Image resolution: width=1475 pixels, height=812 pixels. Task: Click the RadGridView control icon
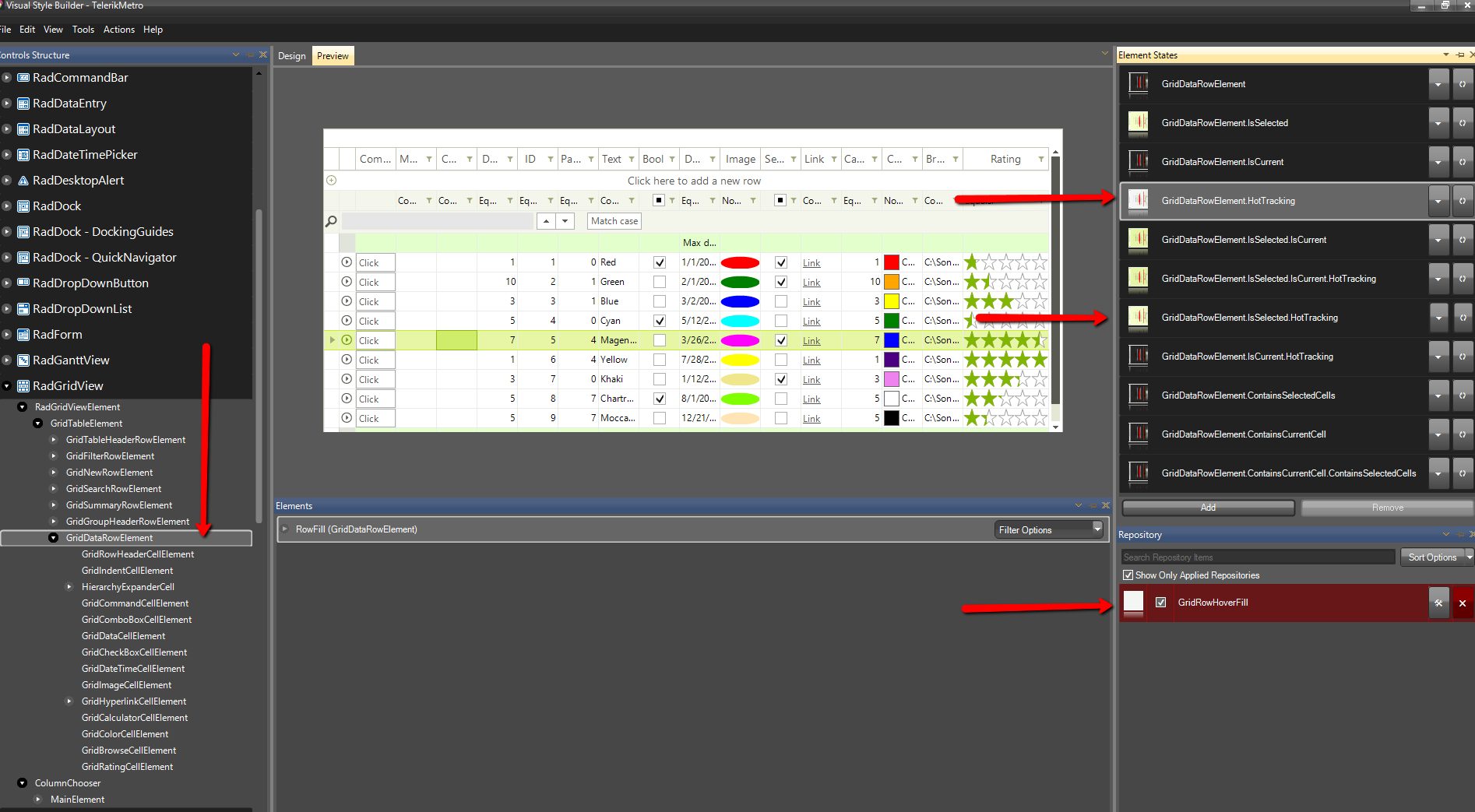tap(23, 386)
